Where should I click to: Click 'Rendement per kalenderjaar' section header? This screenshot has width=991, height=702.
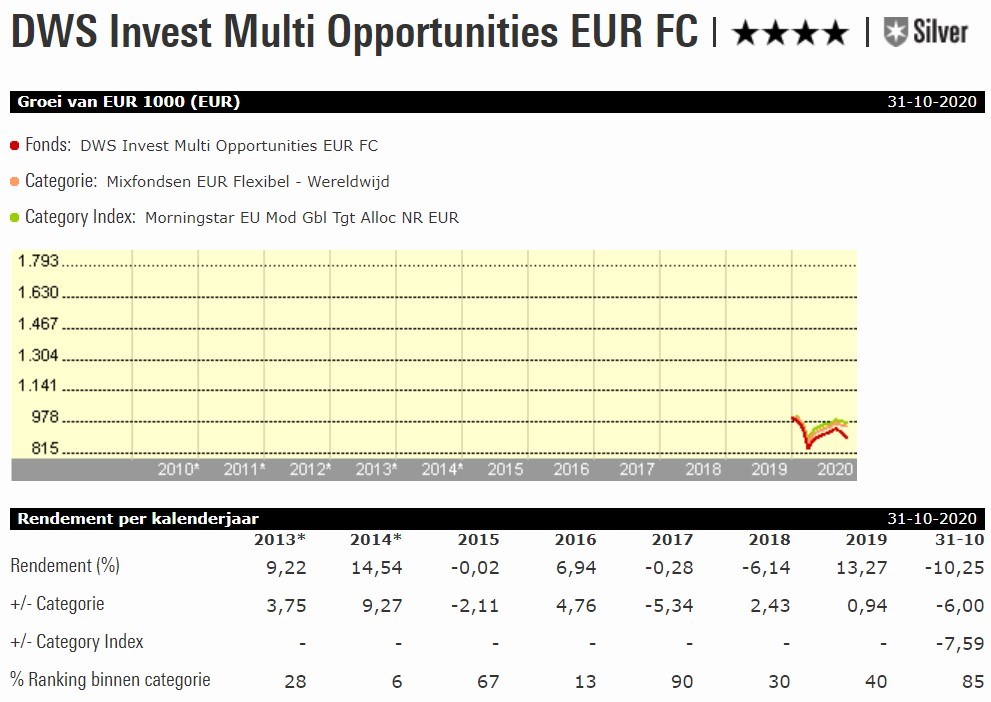[138, 518]
